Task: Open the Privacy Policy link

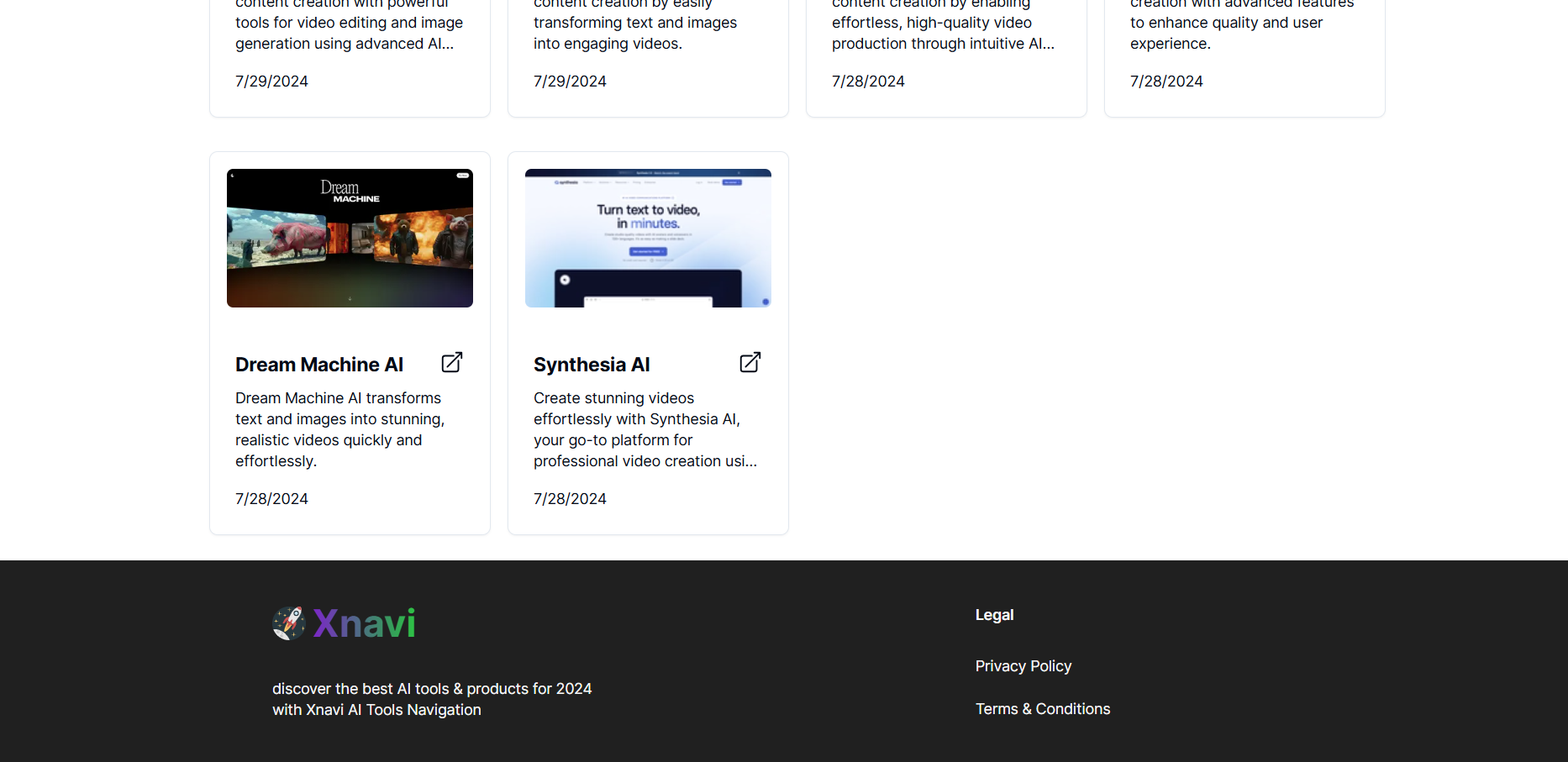Action: click(1023, 666)
